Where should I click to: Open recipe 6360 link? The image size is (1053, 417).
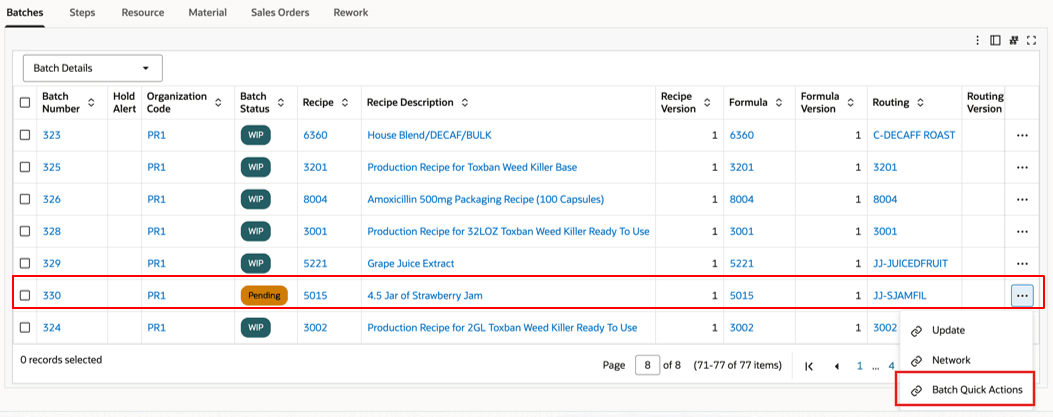315,135
